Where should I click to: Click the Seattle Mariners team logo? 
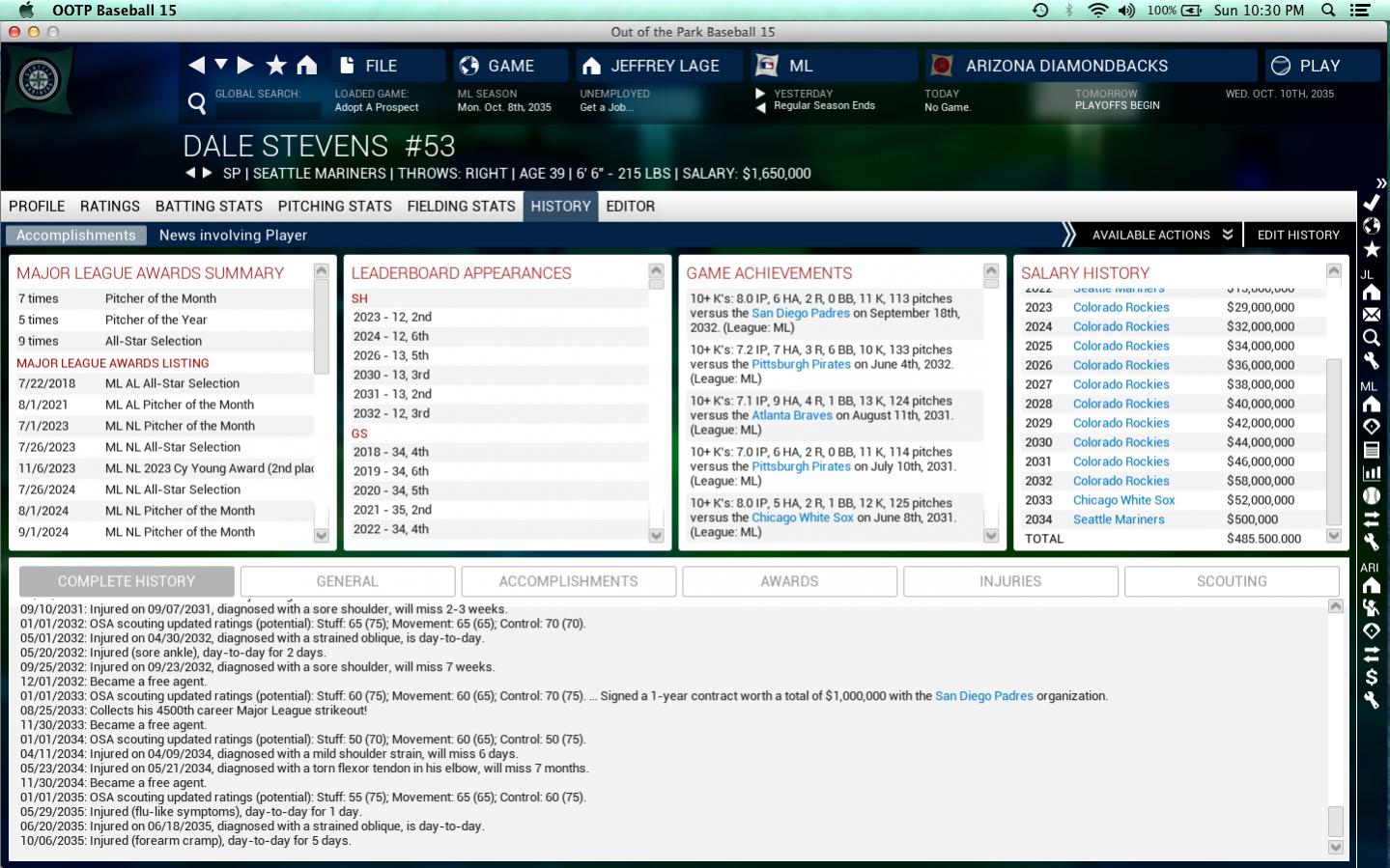tap(39, 81)
